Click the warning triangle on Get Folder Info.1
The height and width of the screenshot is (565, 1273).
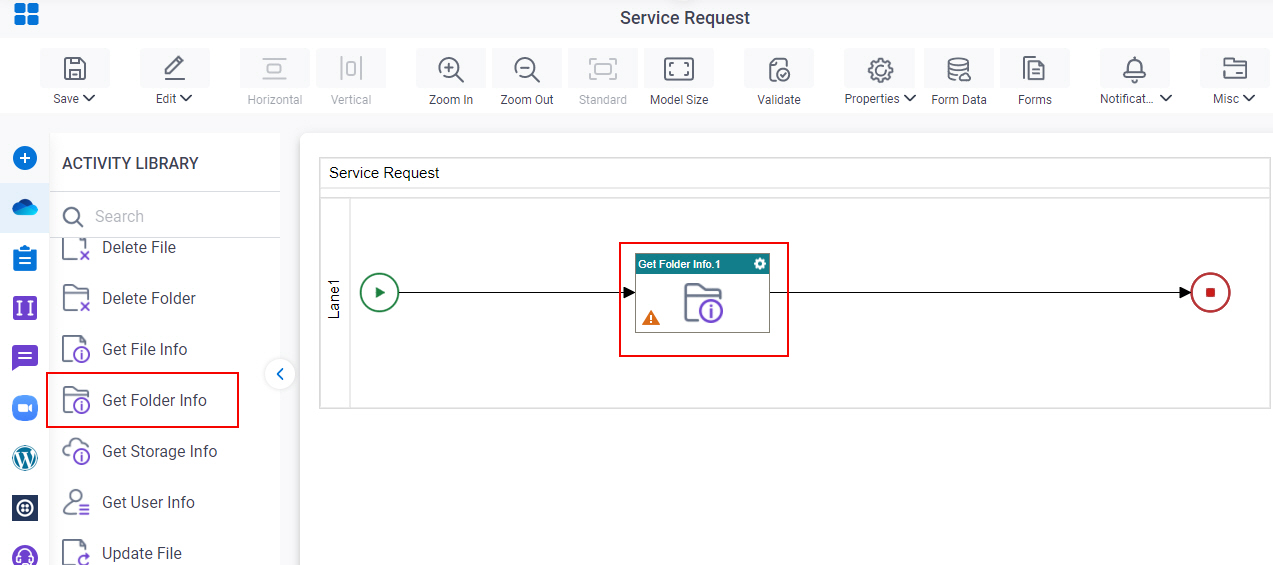[651, 318]
